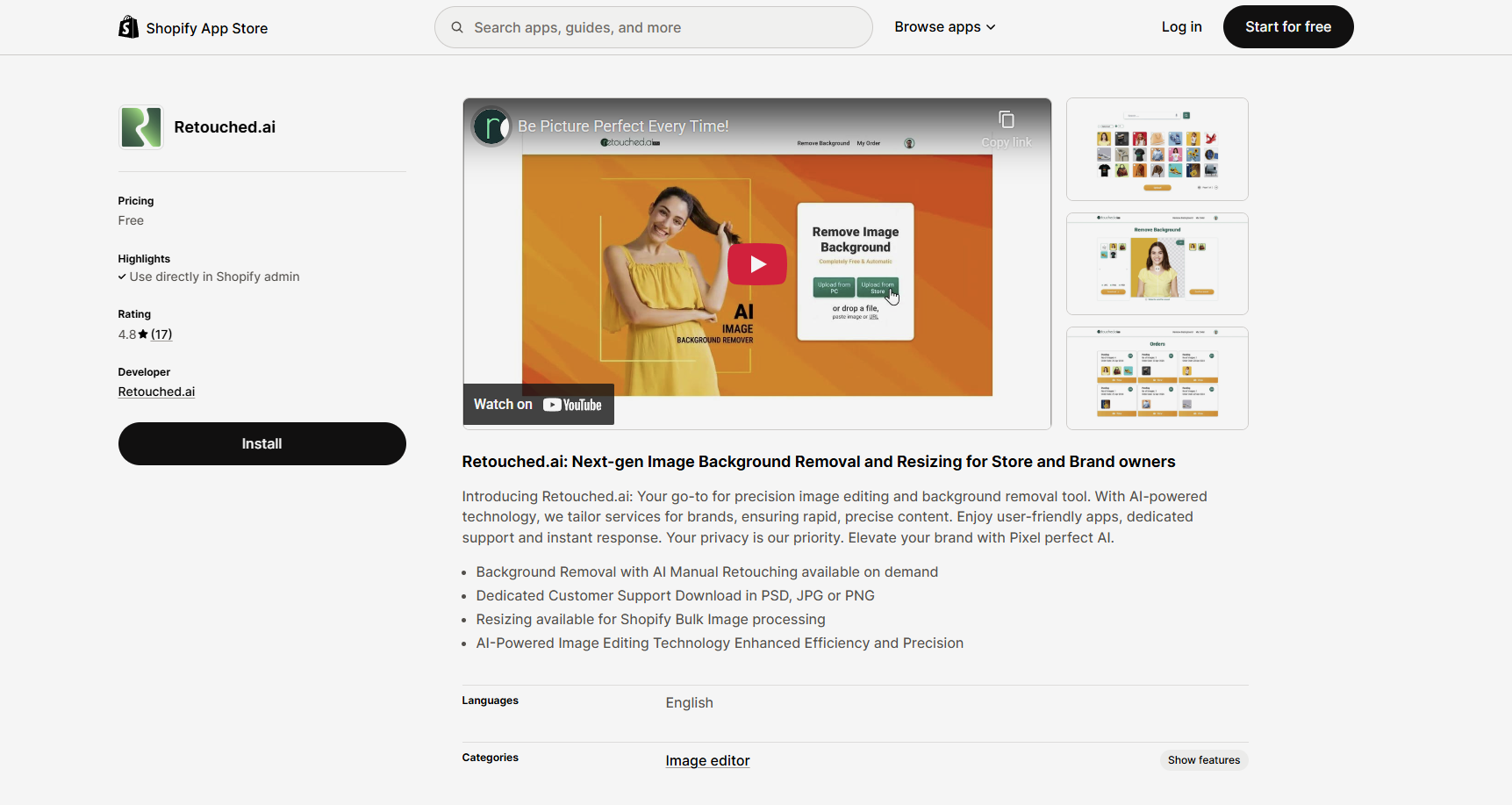Play the YouTube video
1512x805 pixels.
coord(756,264)
